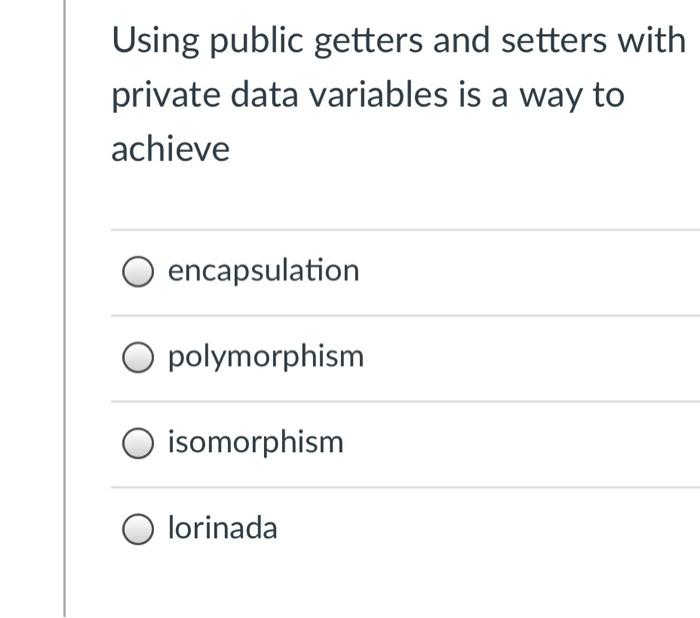Click the word "achieve" in the question

tap(171, 149)
